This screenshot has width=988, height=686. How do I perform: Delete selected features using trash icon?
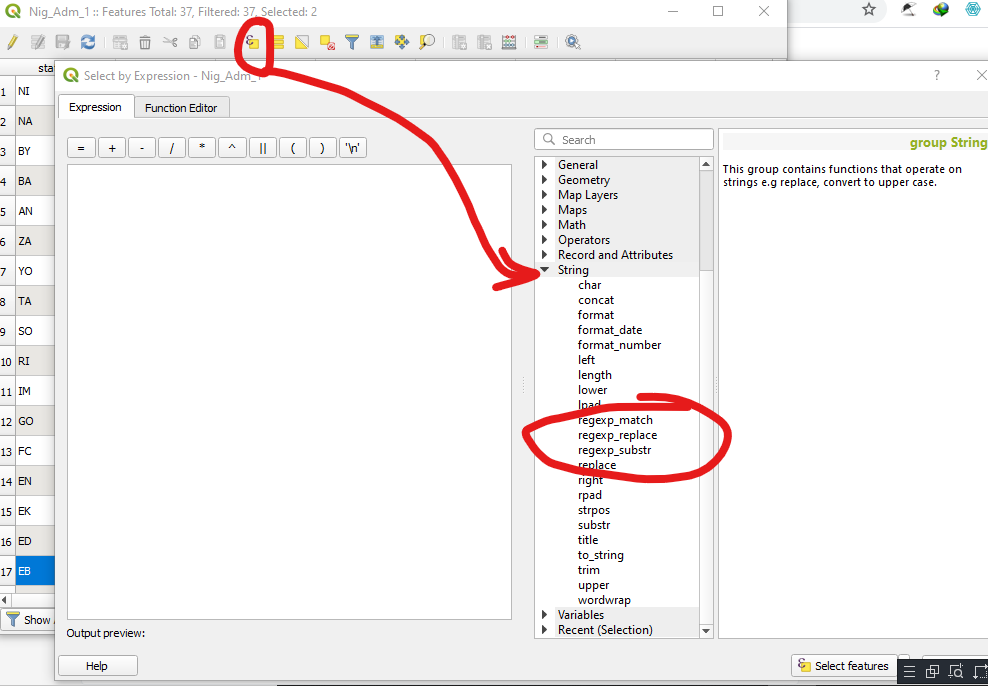(x=145, y=42)
